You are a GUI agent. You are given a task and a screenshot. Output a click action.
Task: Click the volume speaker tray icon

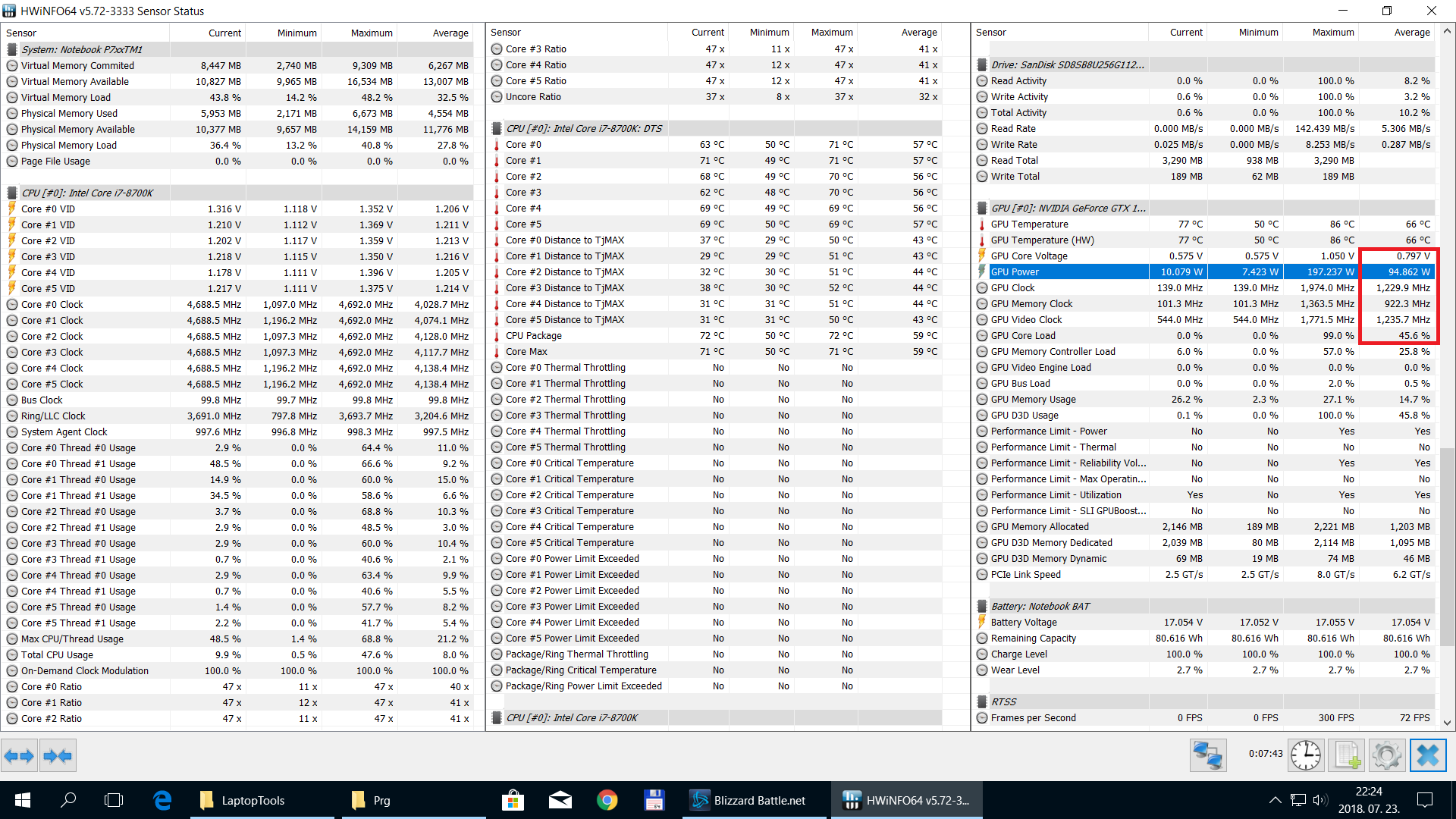coord(1320,800)
